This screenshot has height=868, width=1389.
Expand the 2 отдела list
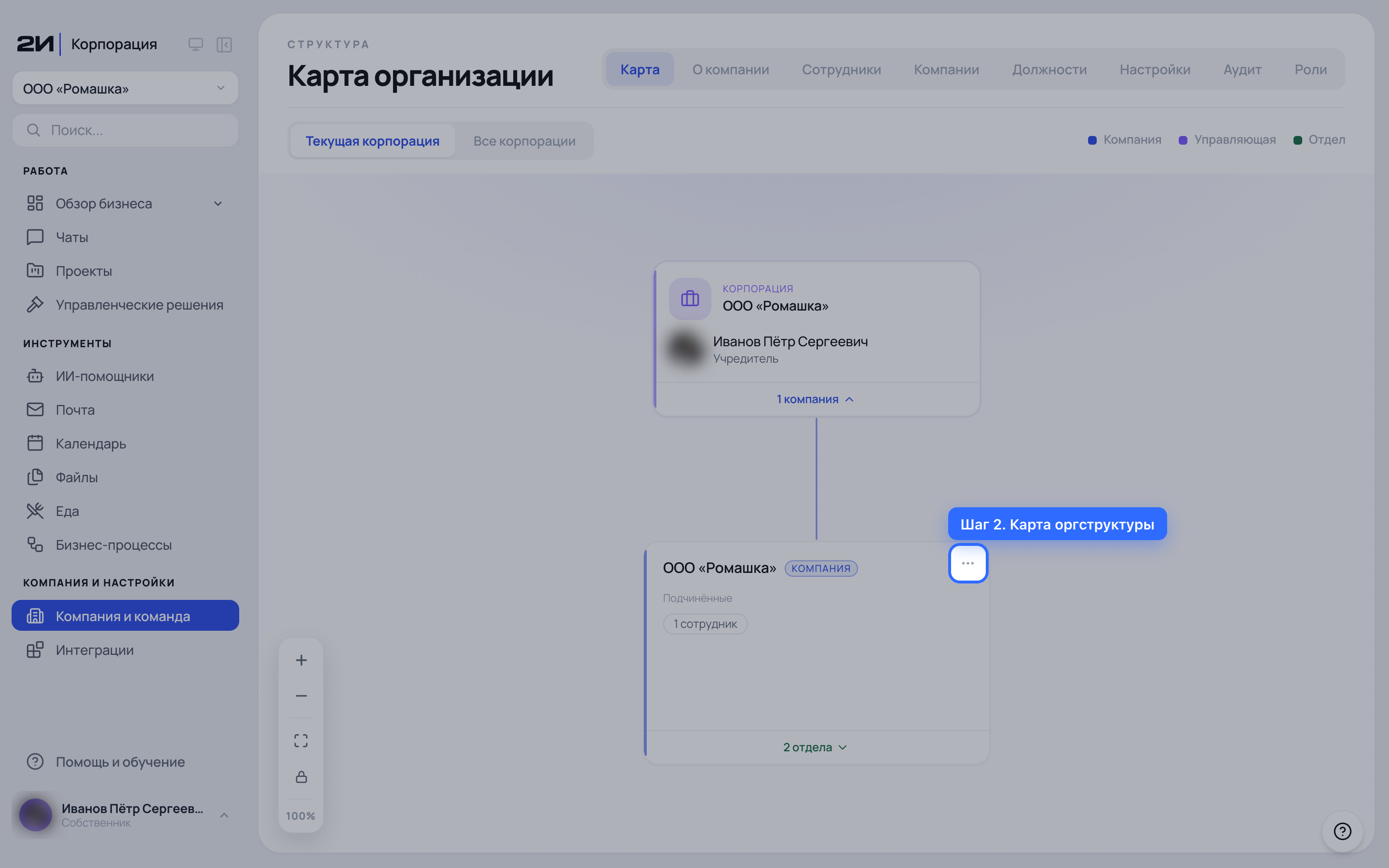coord(816,747)
